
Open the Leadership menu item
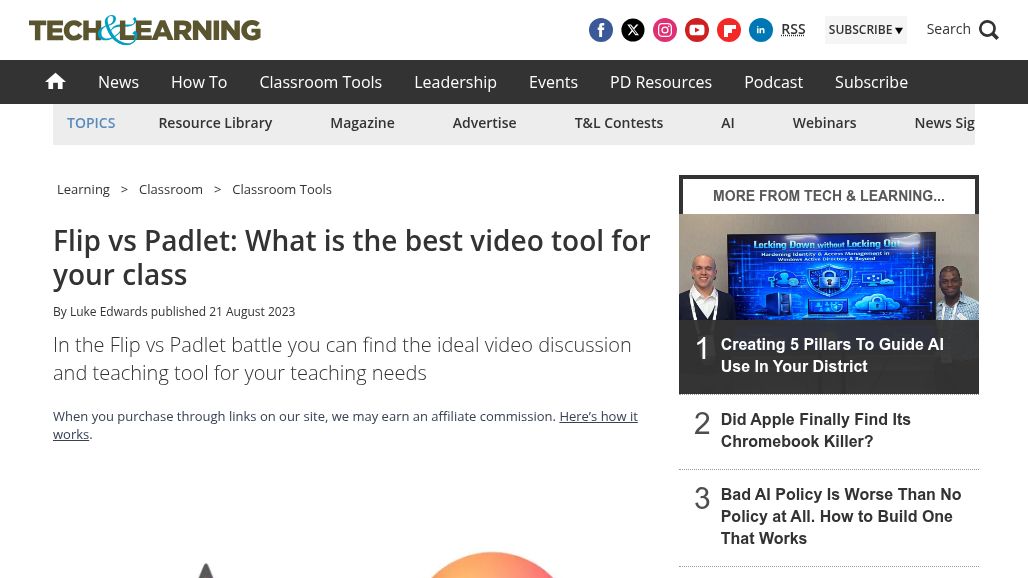(456, 82)
